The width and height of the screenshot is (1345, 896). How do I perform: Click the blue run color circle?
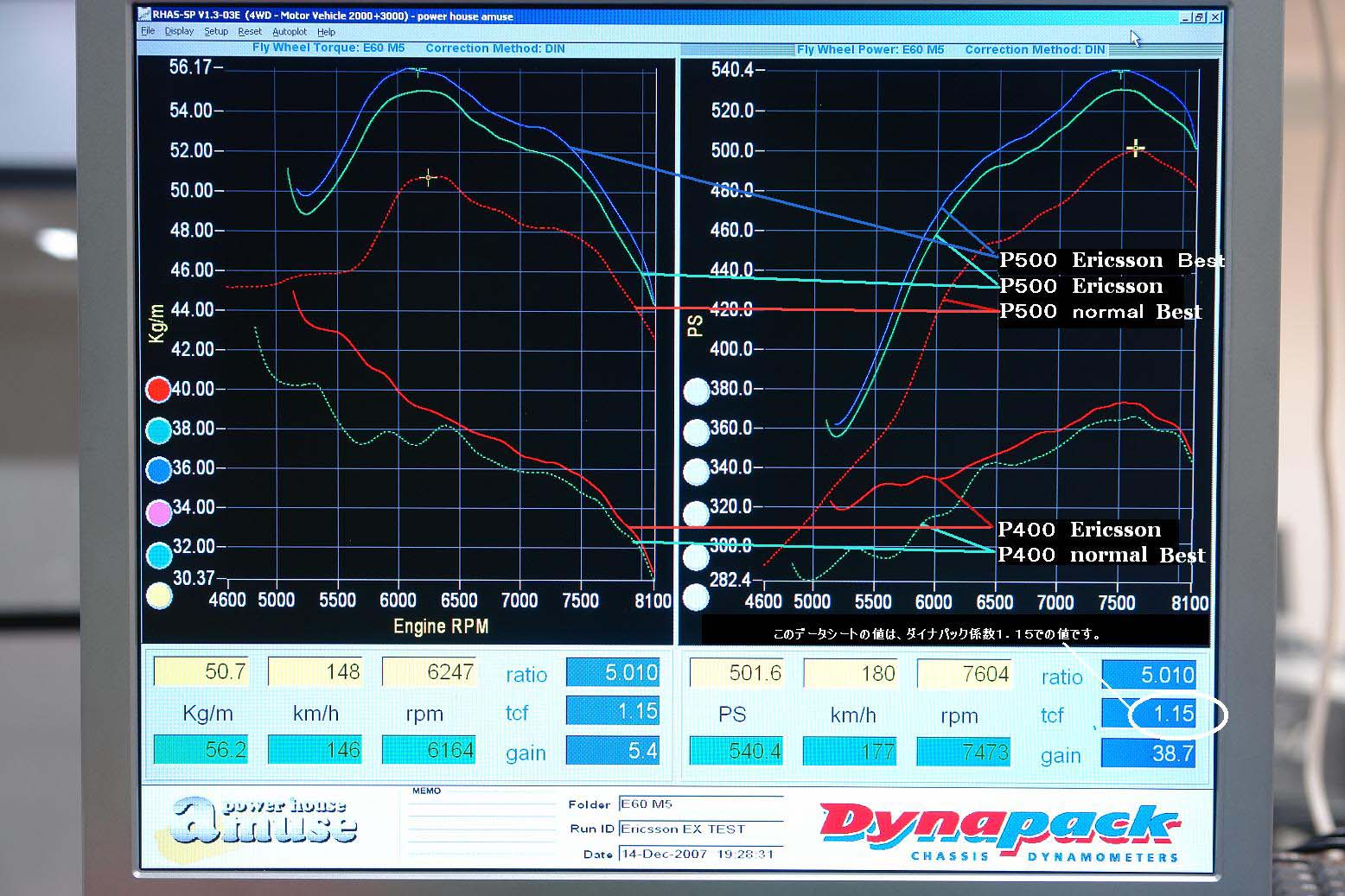159,469
